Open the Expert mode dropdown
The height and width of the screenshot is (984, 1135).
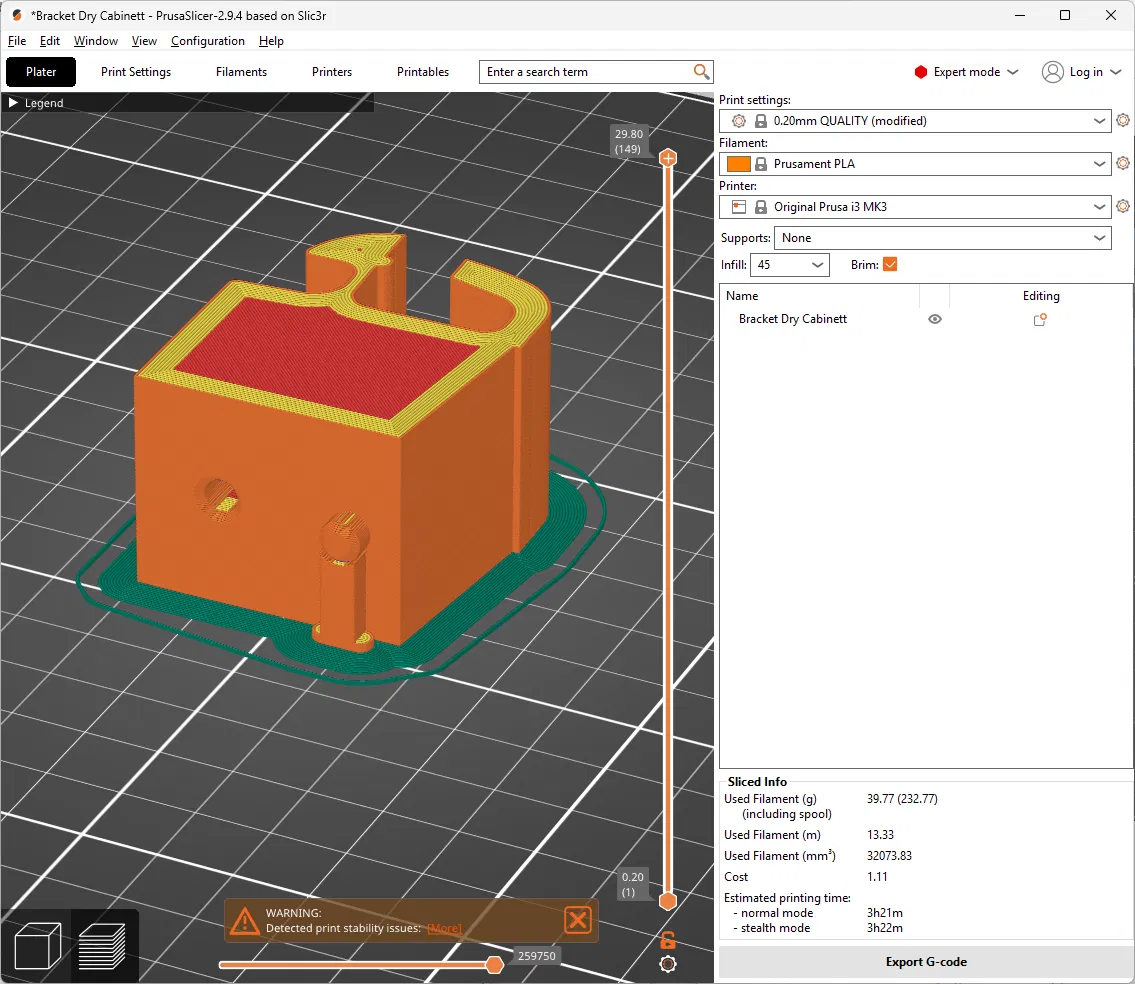point(966,72)
